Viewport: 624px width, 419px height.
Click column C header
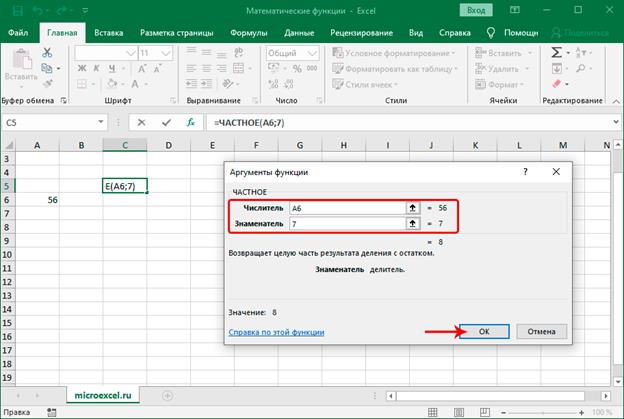tap(125, 145)
